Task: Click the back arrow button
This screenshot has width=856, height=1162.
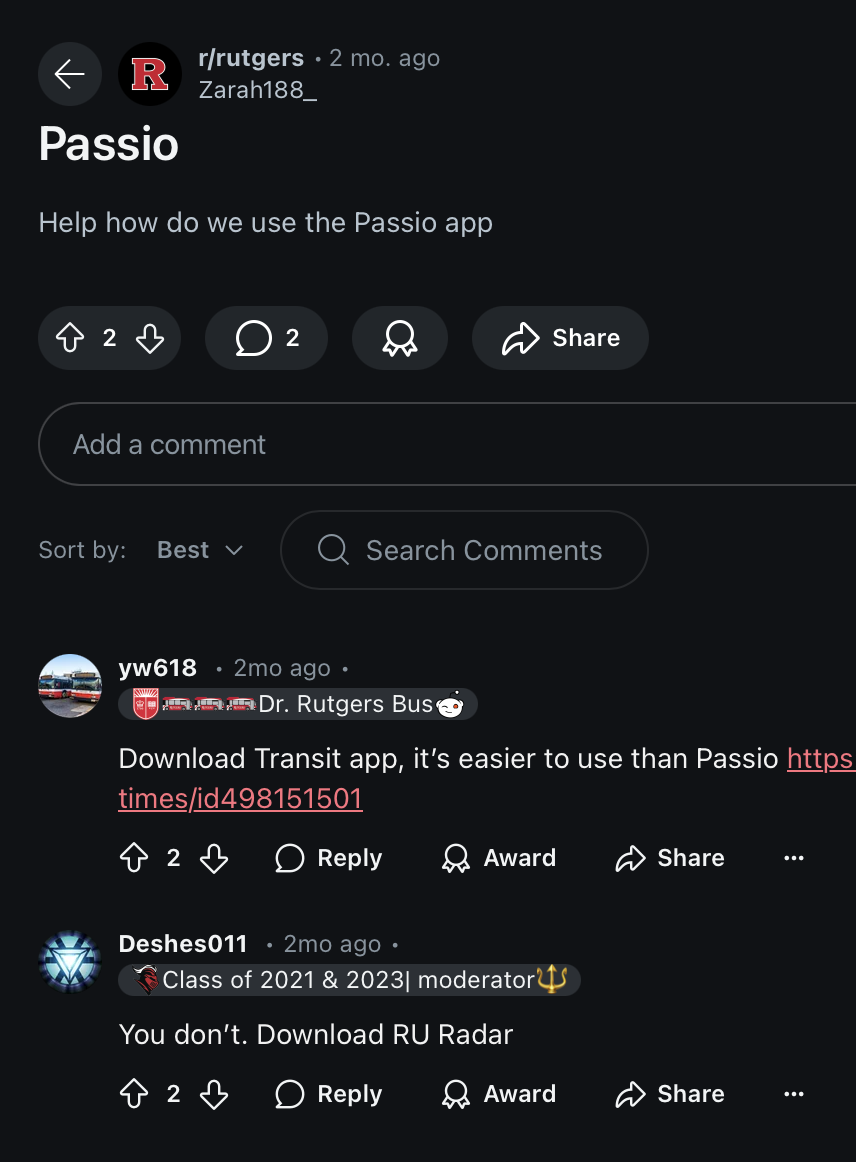Action: coord(70,74)
